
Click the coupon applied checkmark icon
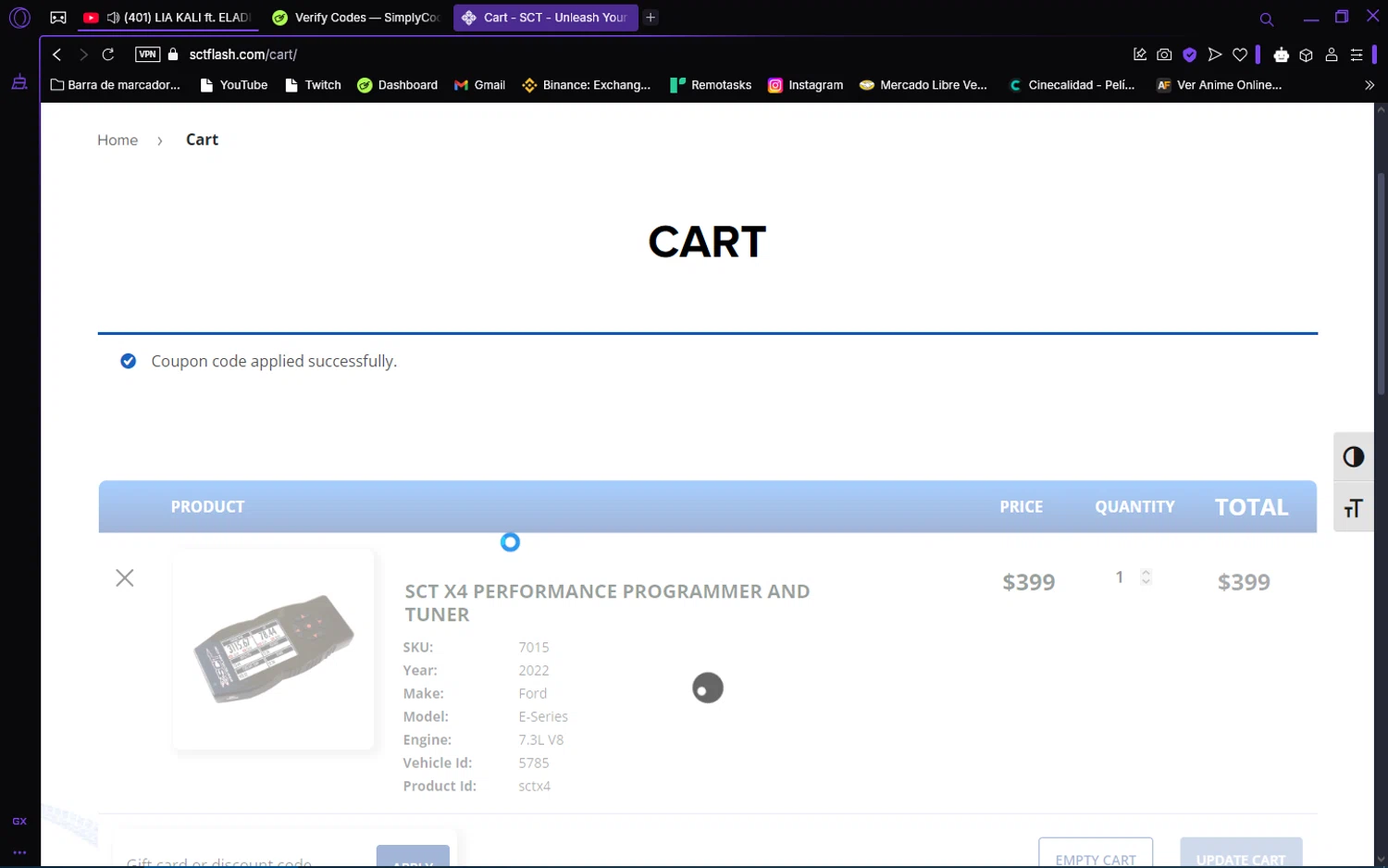click(129, 361)
